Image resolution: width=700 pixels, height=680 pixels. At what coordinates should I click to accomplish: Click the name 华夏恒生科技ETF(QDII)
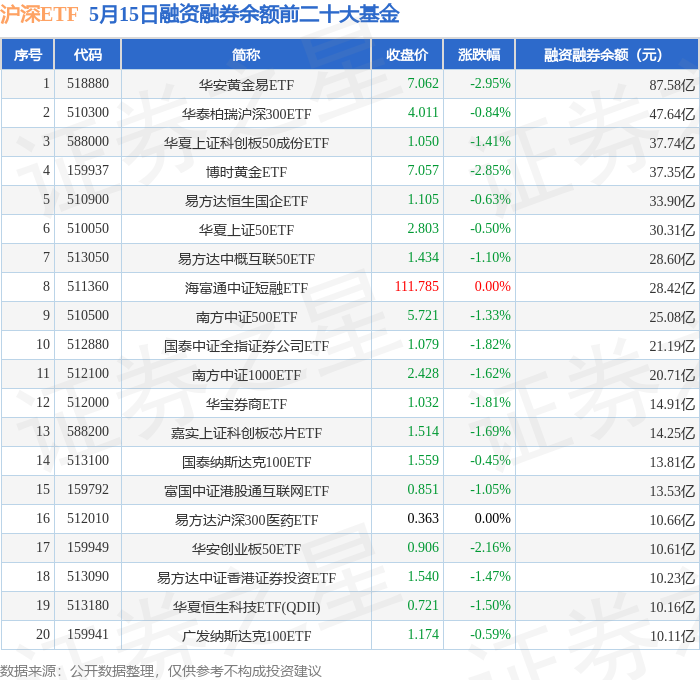246,607
